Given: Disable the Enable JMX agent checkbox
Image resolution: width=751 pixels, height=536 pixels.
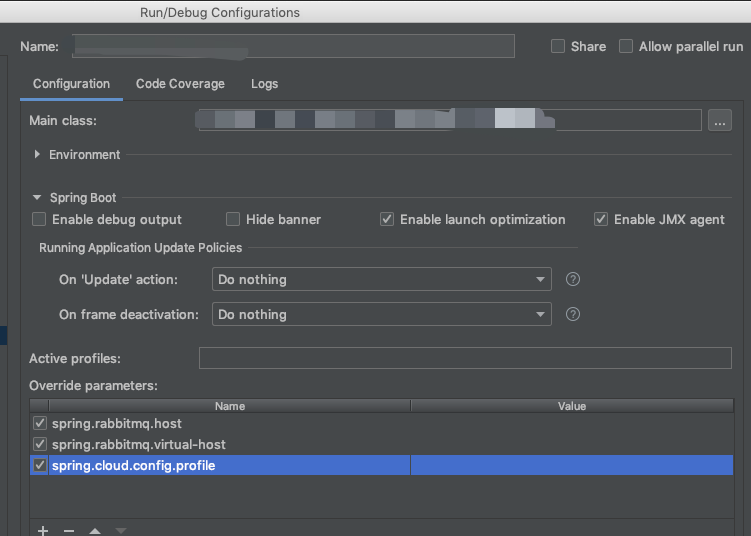Looking at the screenshot, I should click(601, 219).
